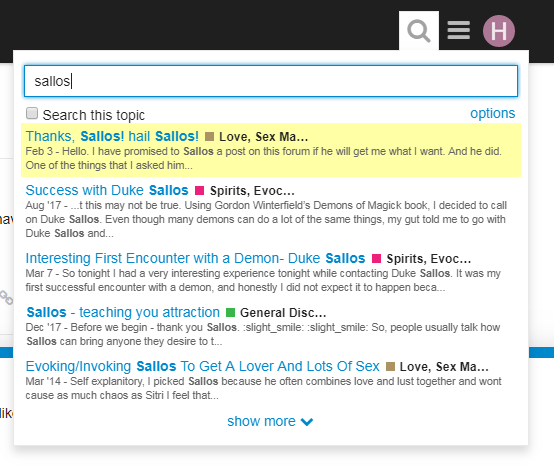Click the sallos search input field
Screen dimensions: 554x475
pyautogui.click(x=271, y=81)
